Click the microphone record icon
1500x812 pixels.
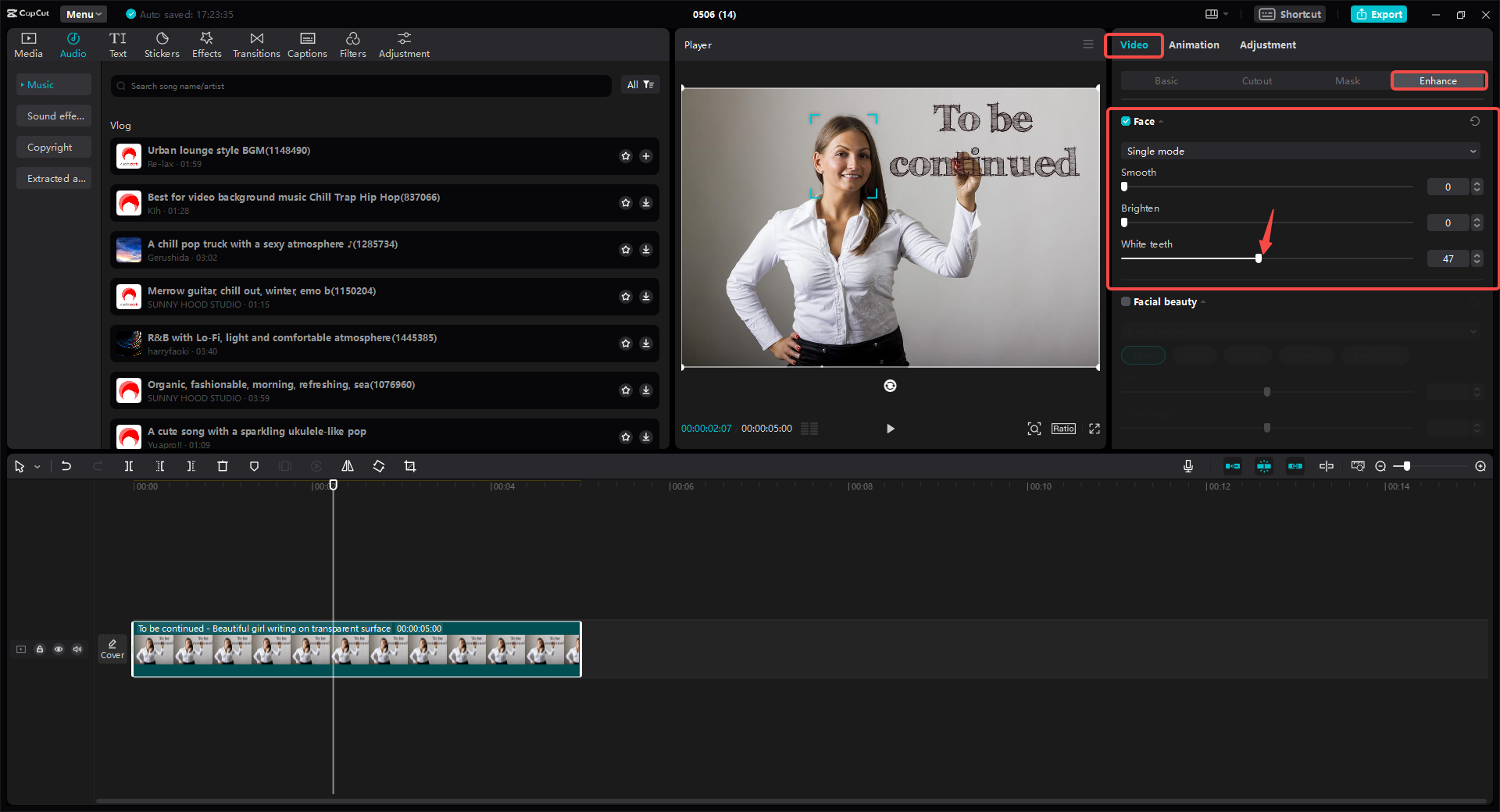pos(1187,466)
